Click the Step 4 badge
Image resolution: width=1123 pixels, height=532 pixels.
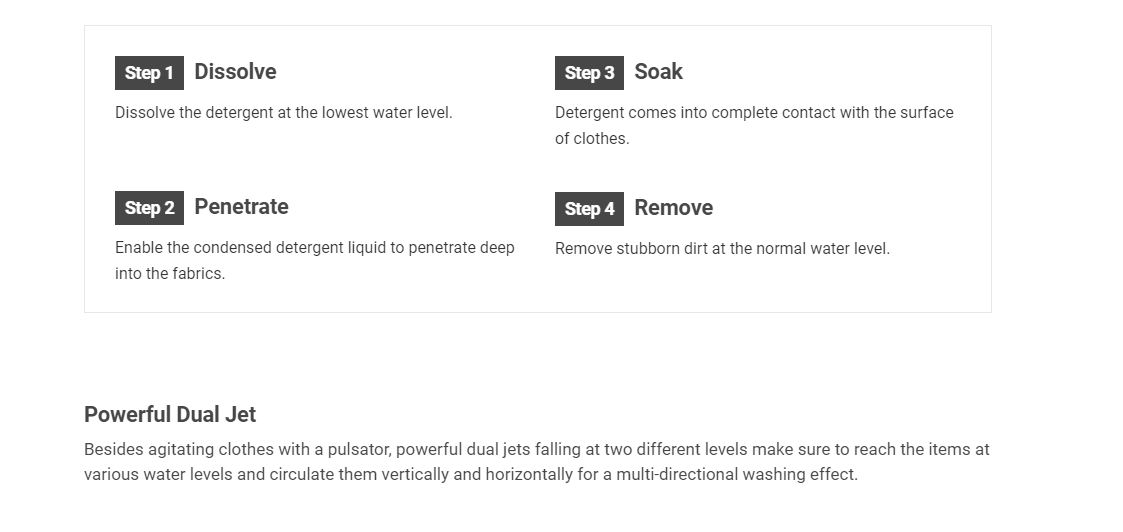pyautogui.click(x=589, y=208)
